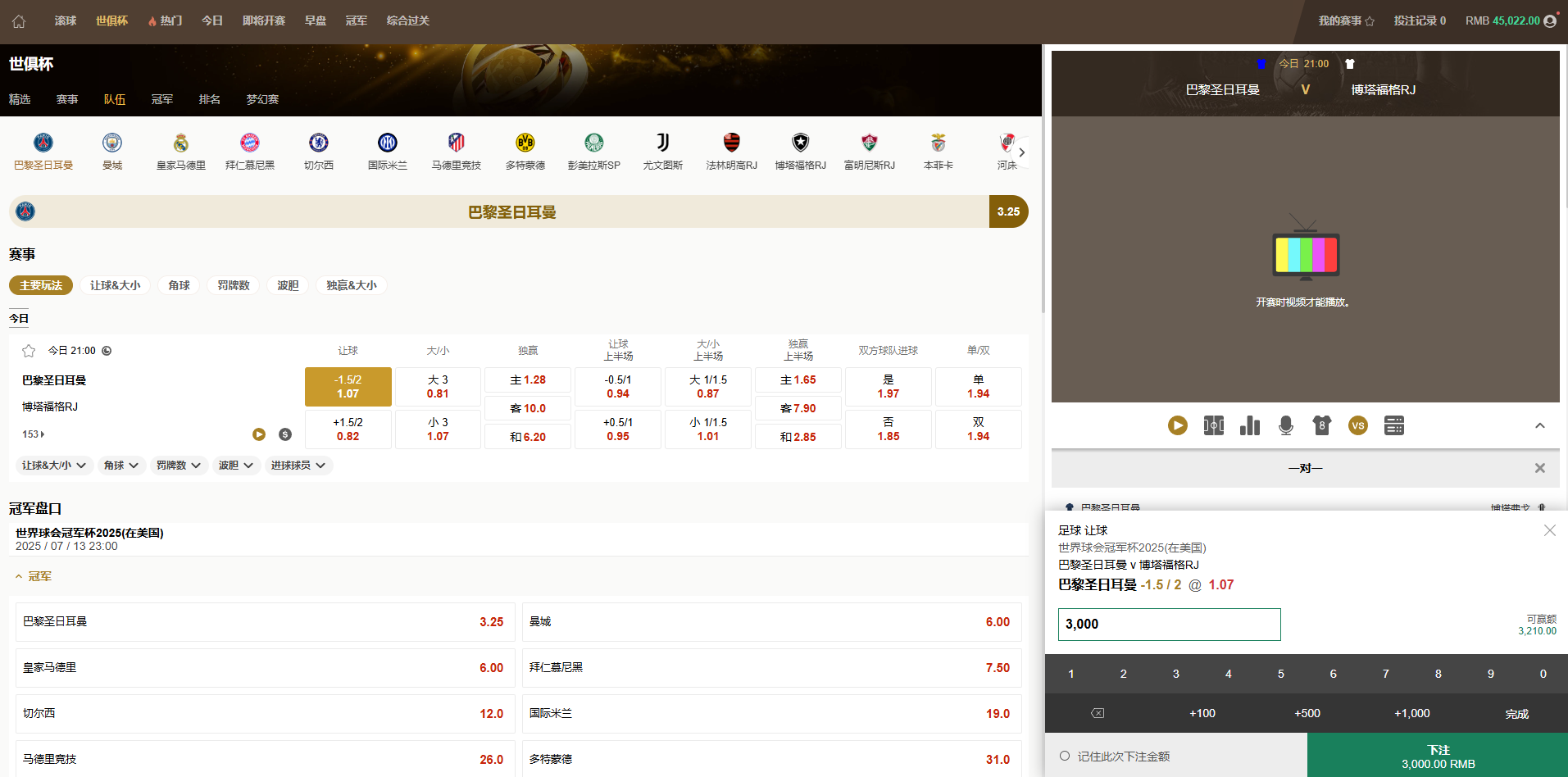The width and height of the screenshot is (1568, 777).
Task: Select Bayern Munich (拜仁慕尼黑) team logo
Action: [x=250, y=143]
